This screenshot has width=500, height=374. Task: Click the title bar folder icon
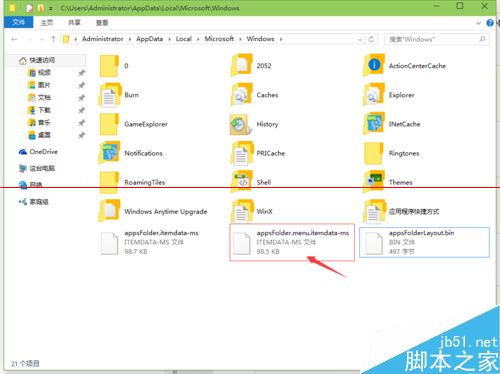click(12, 8)
